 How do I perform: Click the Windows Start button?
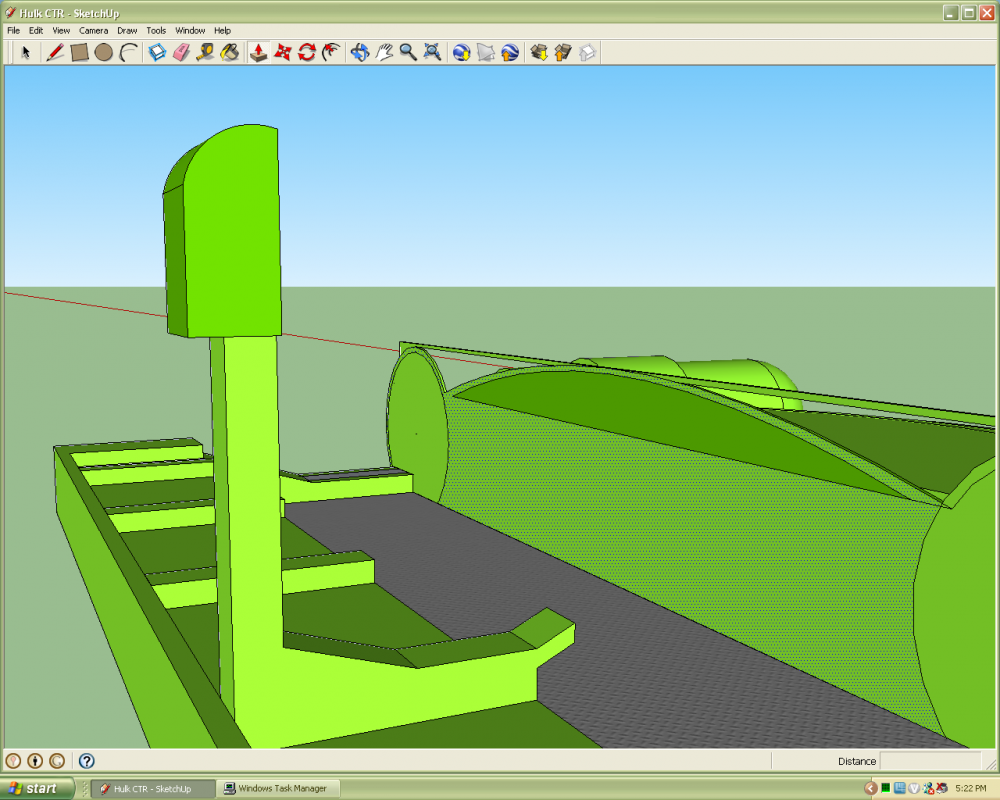point(36,788)
